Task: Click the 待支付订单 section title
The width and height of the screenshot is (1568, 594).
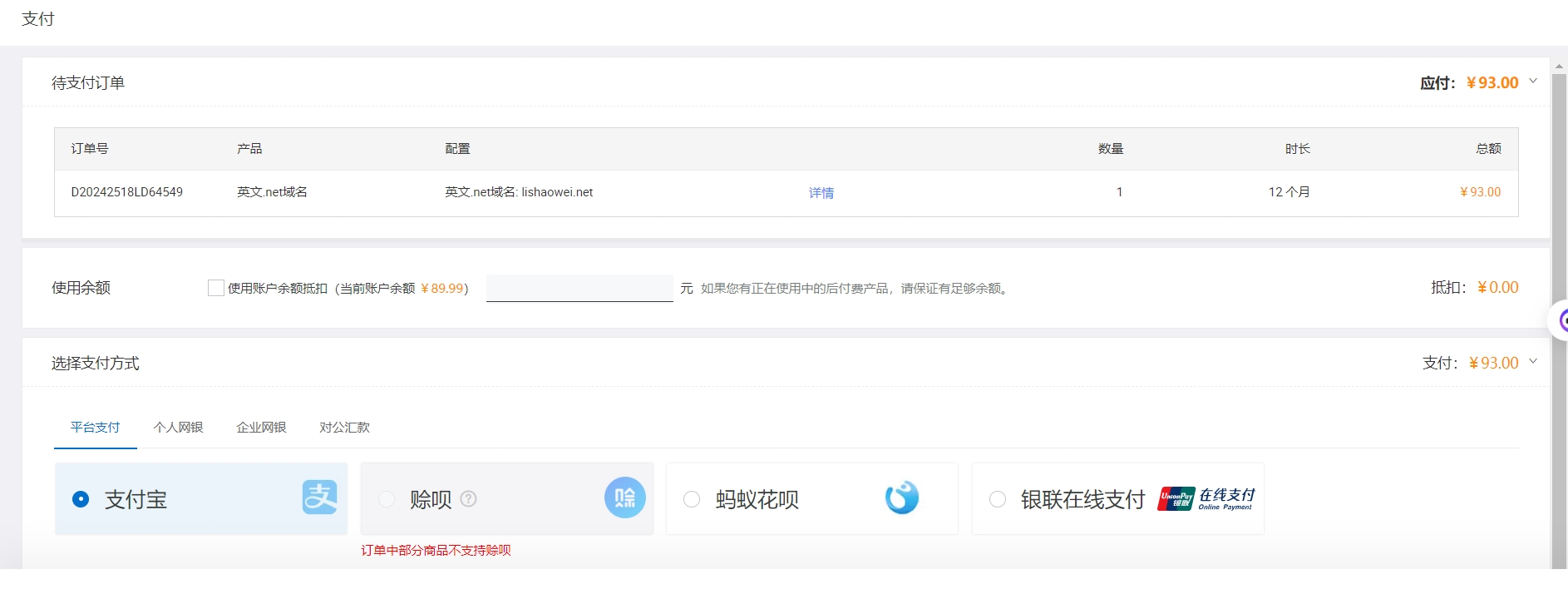Action: [88, 82]
